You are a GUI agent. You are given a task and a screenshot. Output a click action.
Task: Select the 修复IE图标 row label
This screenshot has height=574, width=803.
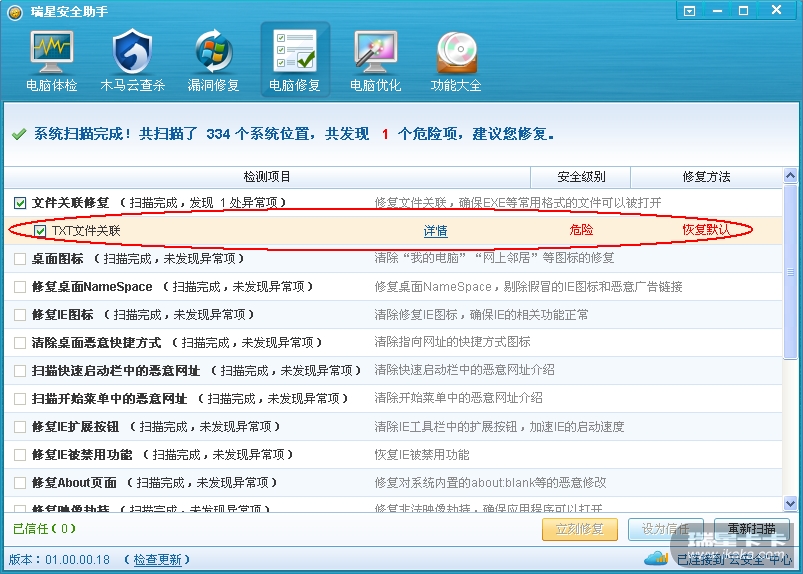pyautogui.click(x=62, y=315)
